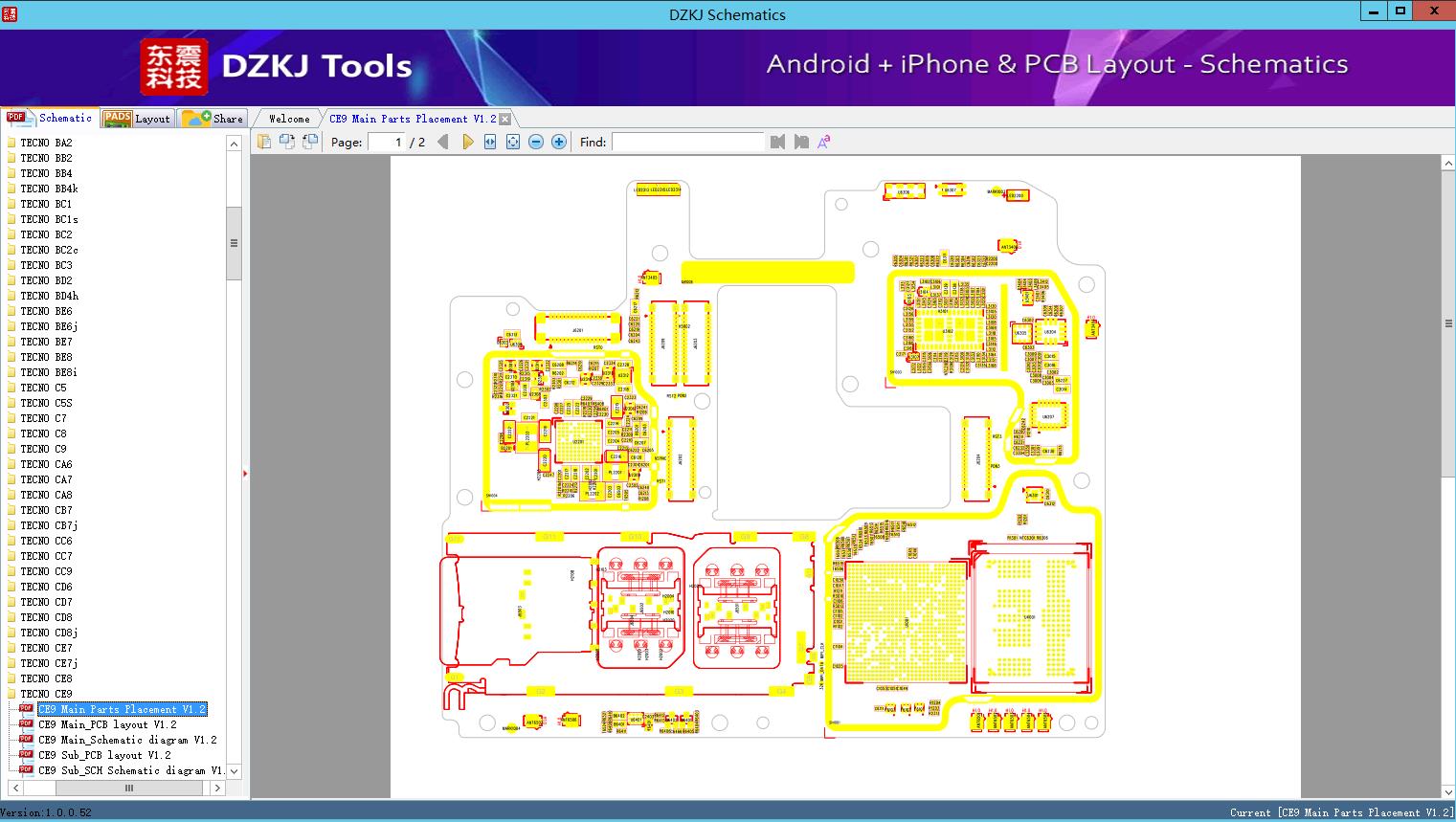Screen dimensions: 1456x822
Task: Click PDF icon beside CE9 Sub_SCH Schematic
Action: click(26, 770)
